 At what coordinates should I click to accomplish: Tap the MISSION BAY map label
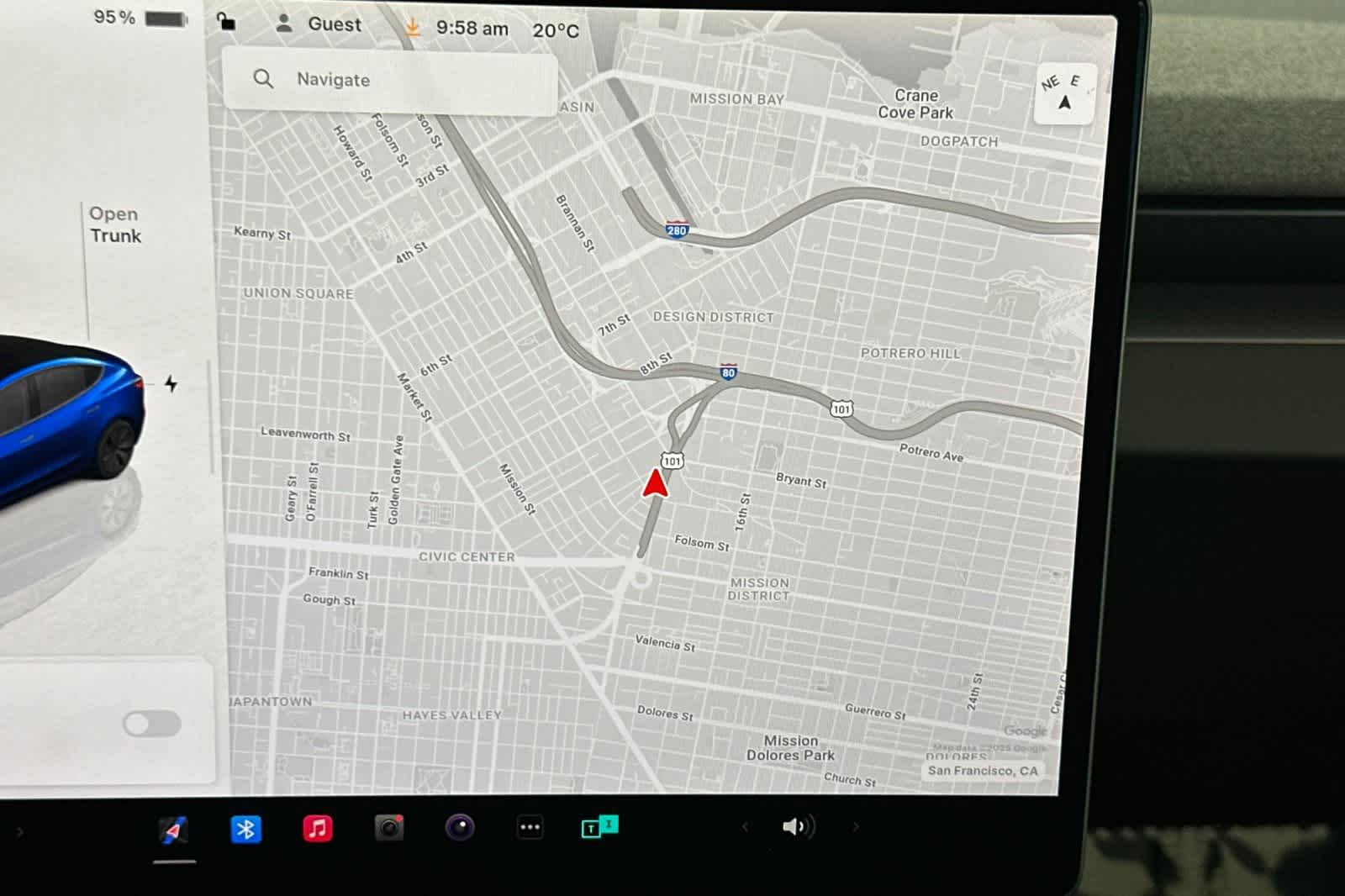coord(737,99)
